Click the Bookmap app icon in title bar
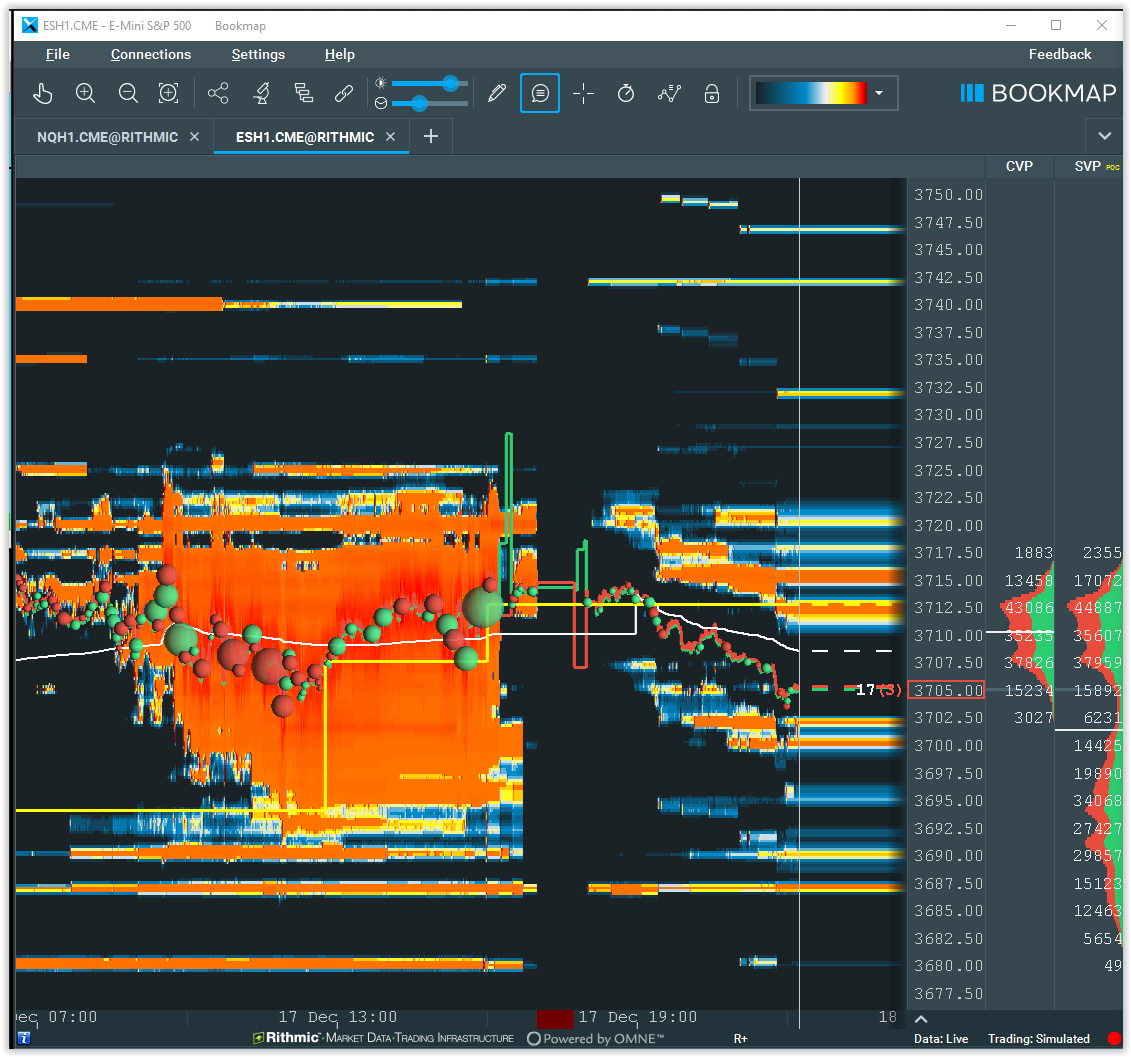This screenshot has width=1131, height=1057. pos(30,25)
